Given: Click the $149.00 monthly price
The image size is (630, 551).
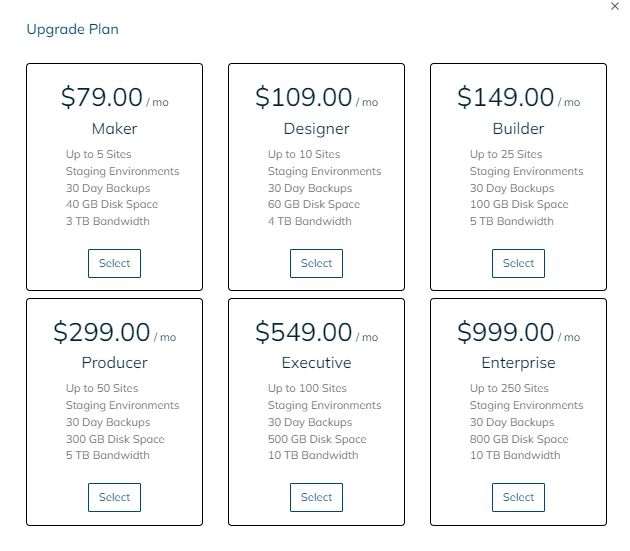Looking at the screenshot, I should coord(506,97).
